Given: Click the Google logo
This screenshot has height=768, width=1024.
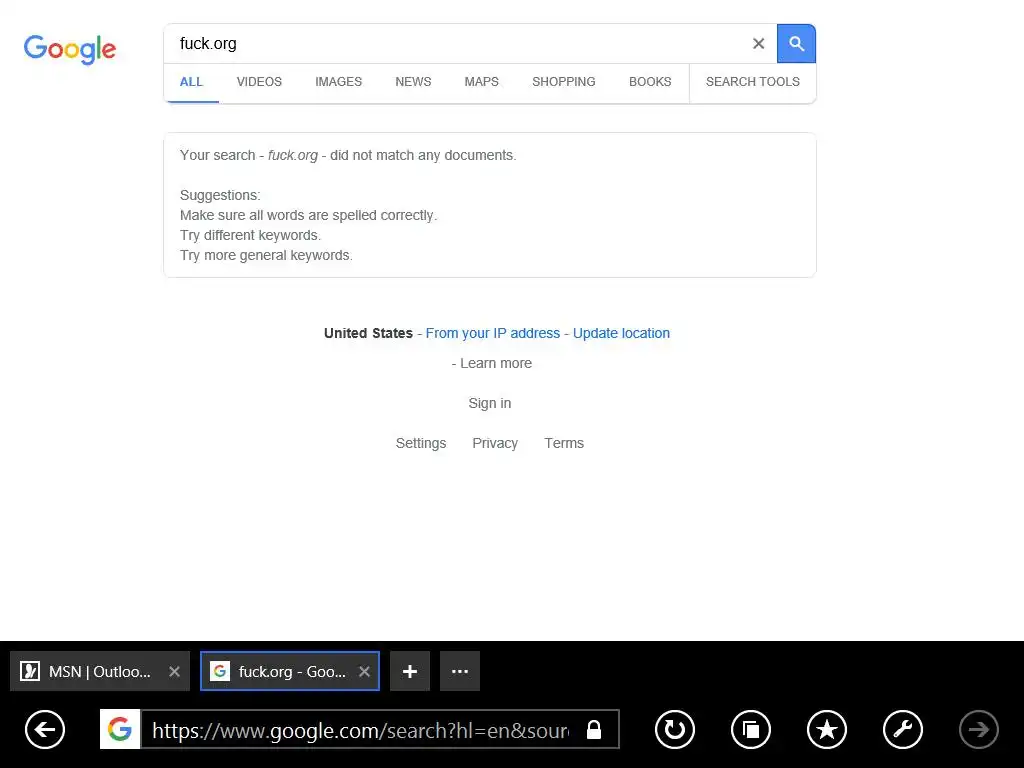Looking at the screenshot, I should pos(70,49).
